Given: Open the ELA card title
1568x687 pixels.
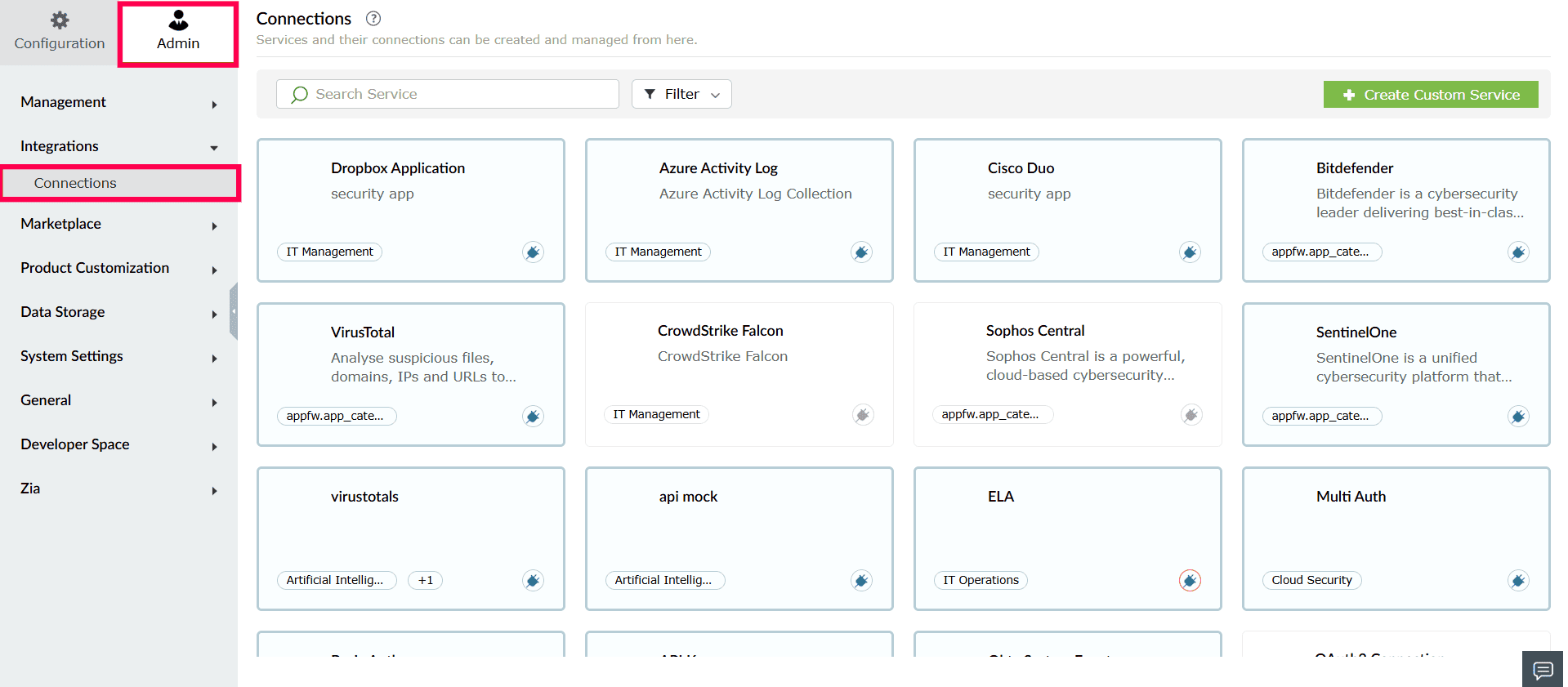Looking at the screenshot, I should 1001,497.
